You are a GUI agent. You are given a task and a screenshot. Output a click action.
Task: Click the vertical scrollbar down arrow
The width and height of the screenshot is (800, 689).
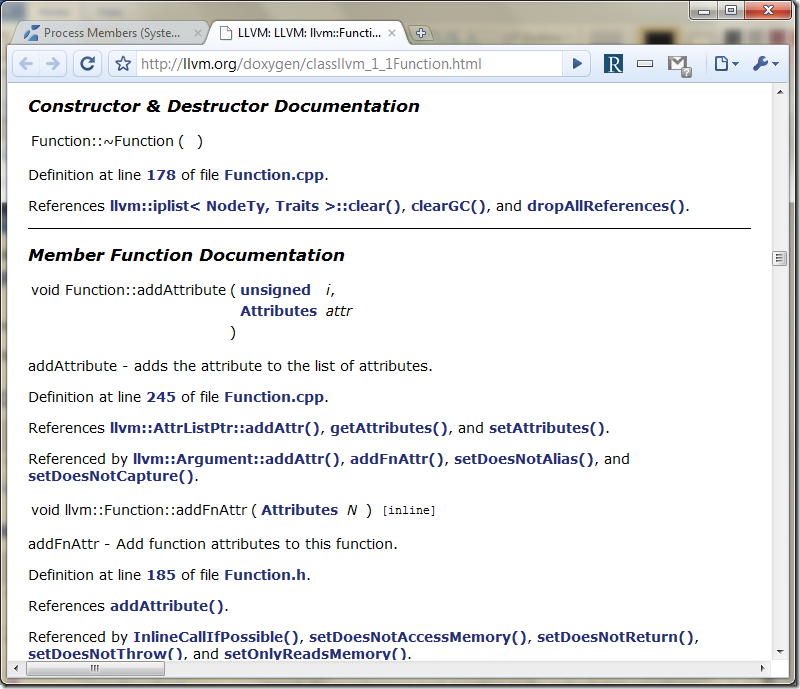[x=780, y=652]
